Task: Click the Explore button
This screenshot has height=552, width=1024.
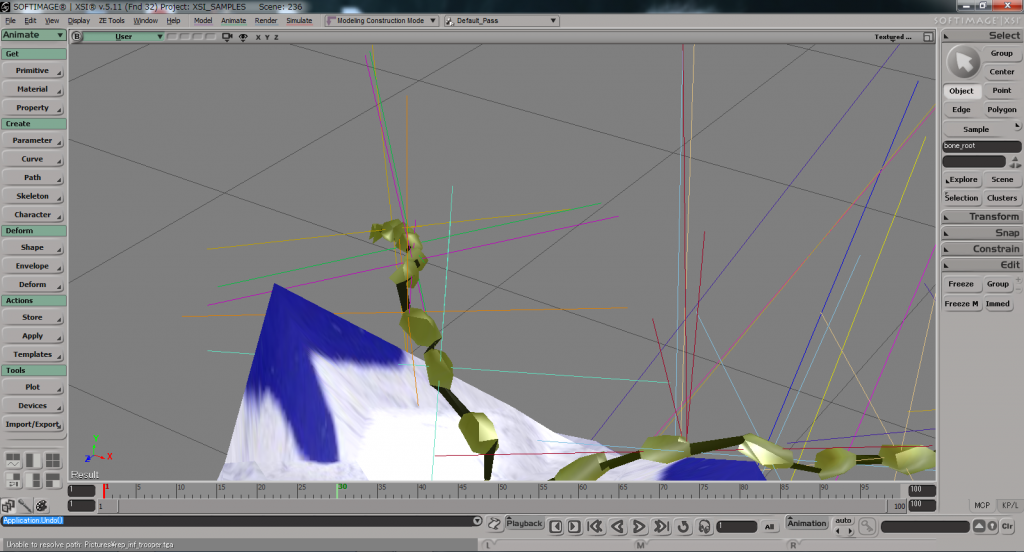Action: click(961, 180)
